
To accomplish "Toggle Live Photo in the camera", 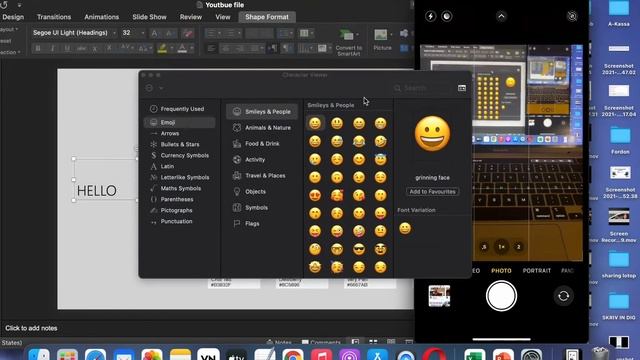I will click(572, 16).
